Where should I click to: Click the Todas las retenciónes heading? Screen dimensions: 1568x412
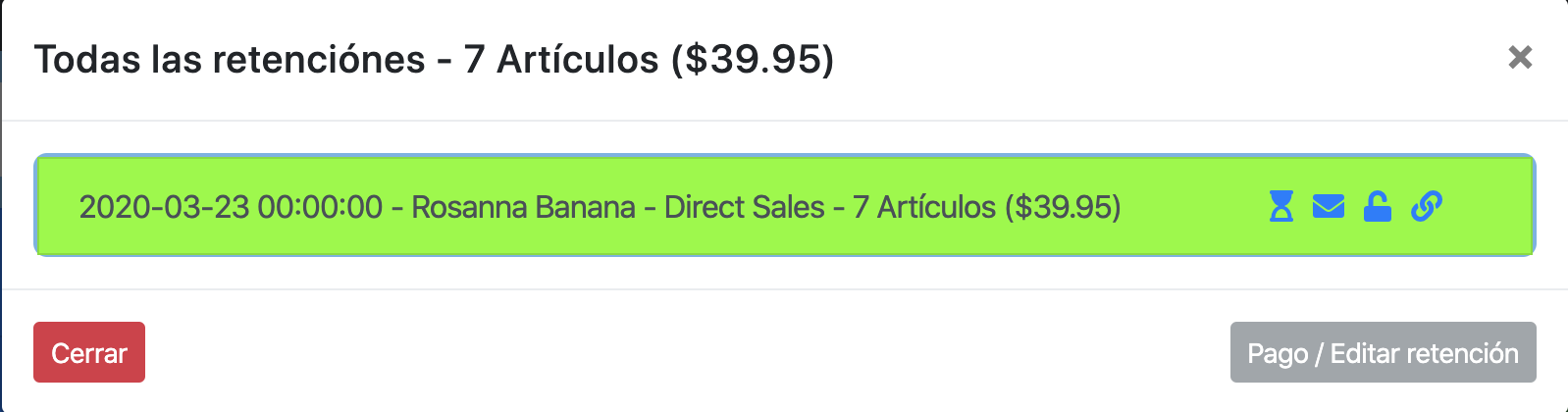tap(230, 60)
